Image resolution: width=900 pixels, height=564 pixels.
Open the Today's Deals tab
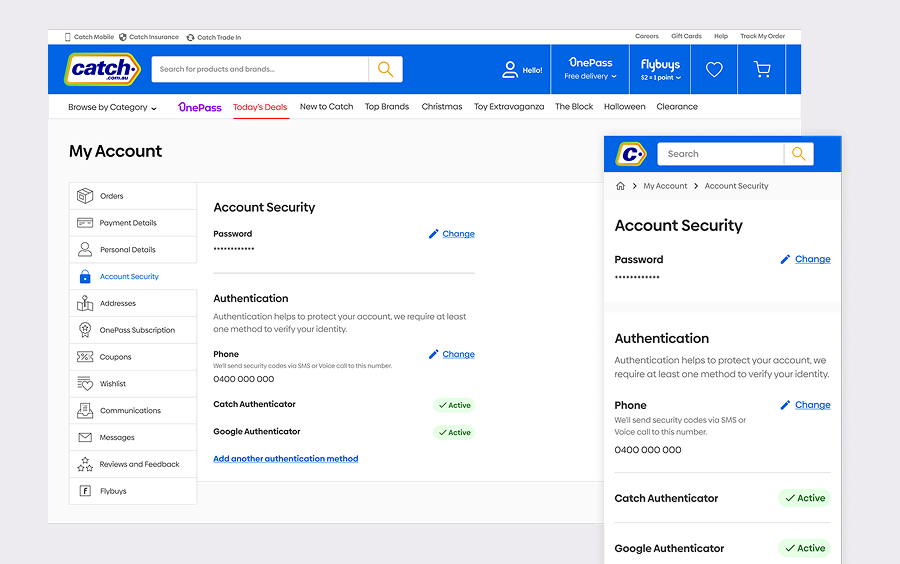click(260, 107)
